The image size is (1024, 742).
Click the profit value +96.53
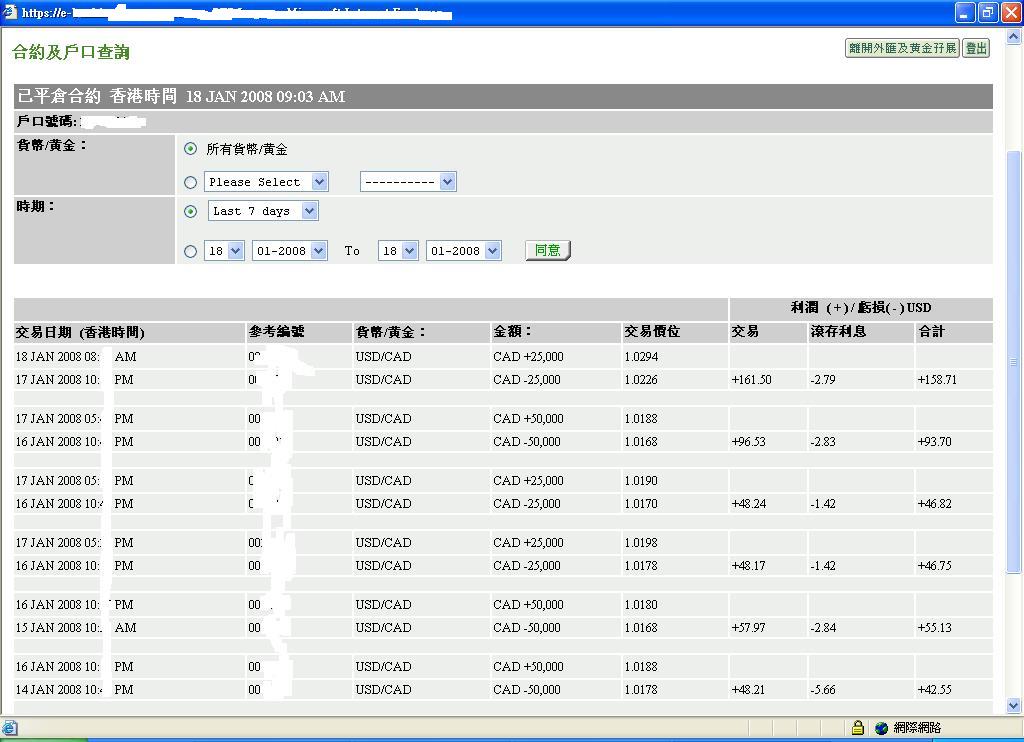pos(748,442)
